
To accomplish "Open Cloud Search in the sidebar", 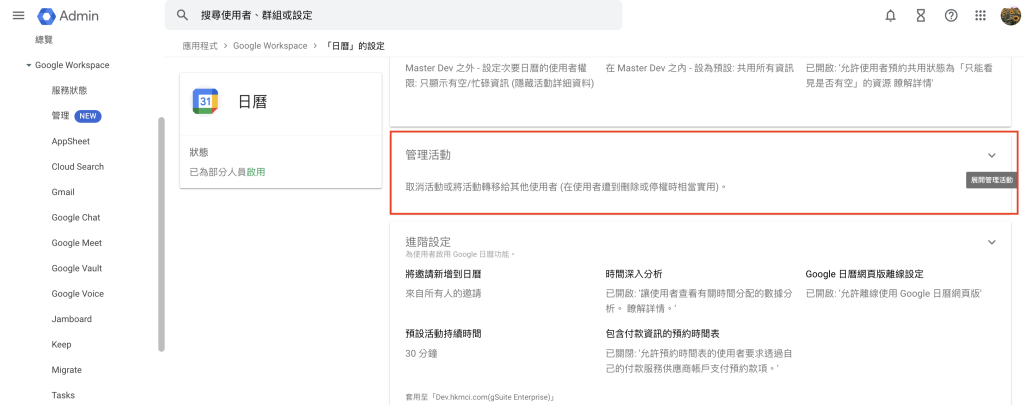I will tap(78, 167).
